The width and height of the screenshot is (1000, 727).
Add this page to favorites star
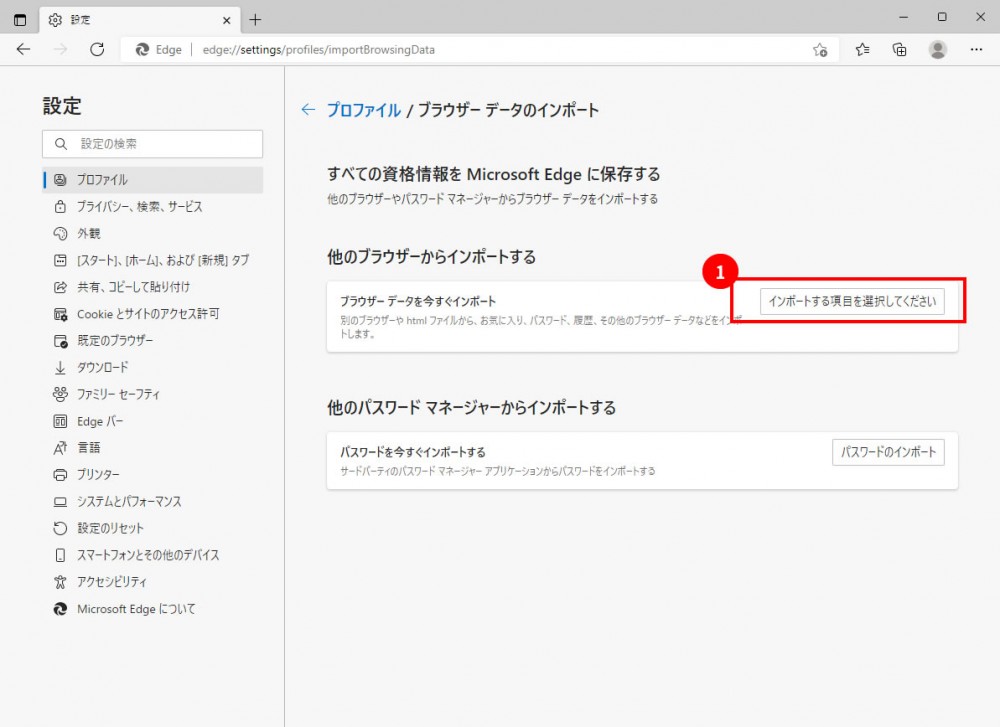820,50
